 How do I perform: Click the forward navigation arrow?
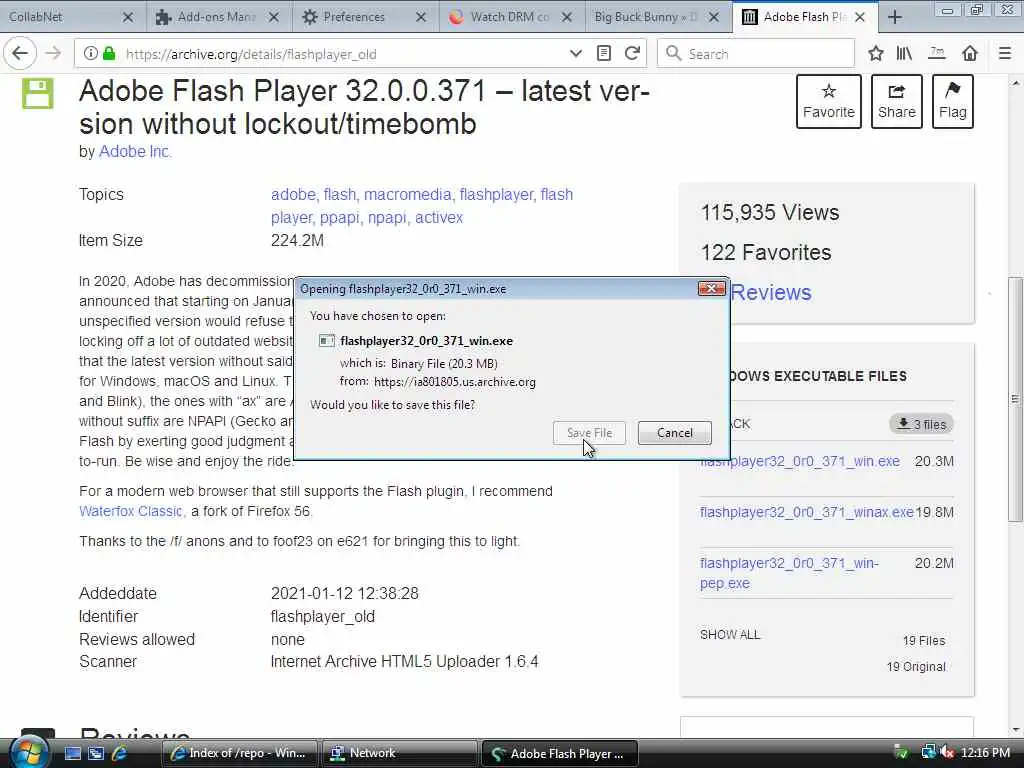pyautogui.click(x=54, y=54)
